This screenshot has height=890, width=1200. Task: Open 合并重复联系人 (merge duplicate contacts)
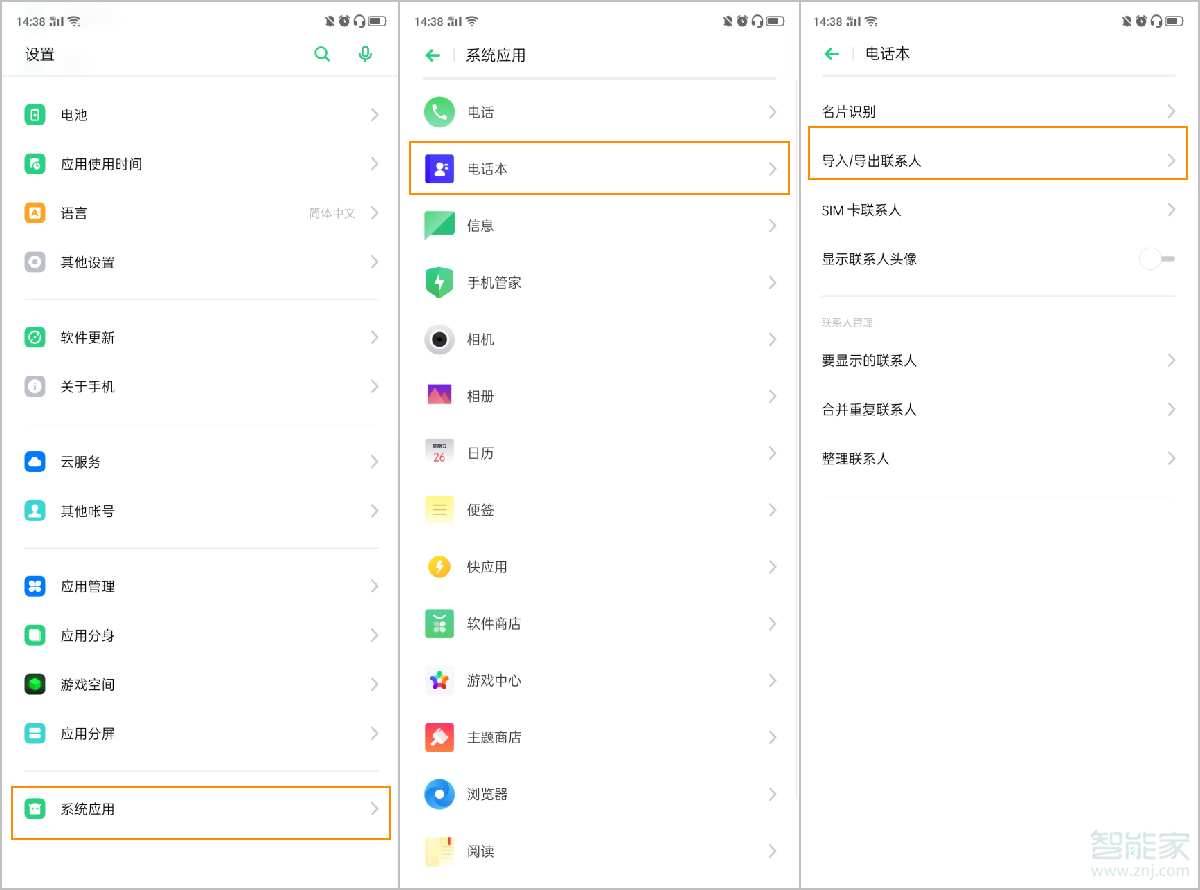(997, 408)
